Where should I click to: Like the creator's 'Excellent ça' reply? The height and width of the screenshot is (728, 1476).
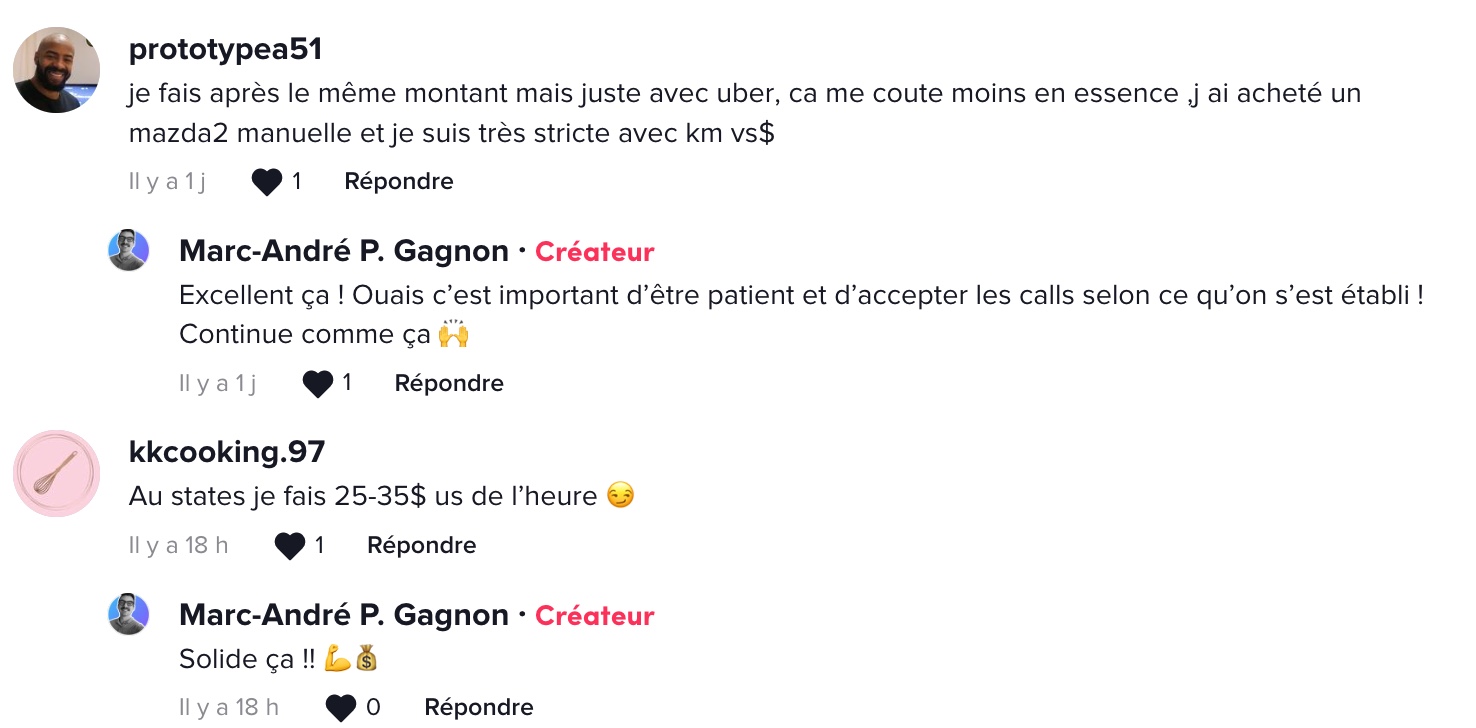click(317, 384)
